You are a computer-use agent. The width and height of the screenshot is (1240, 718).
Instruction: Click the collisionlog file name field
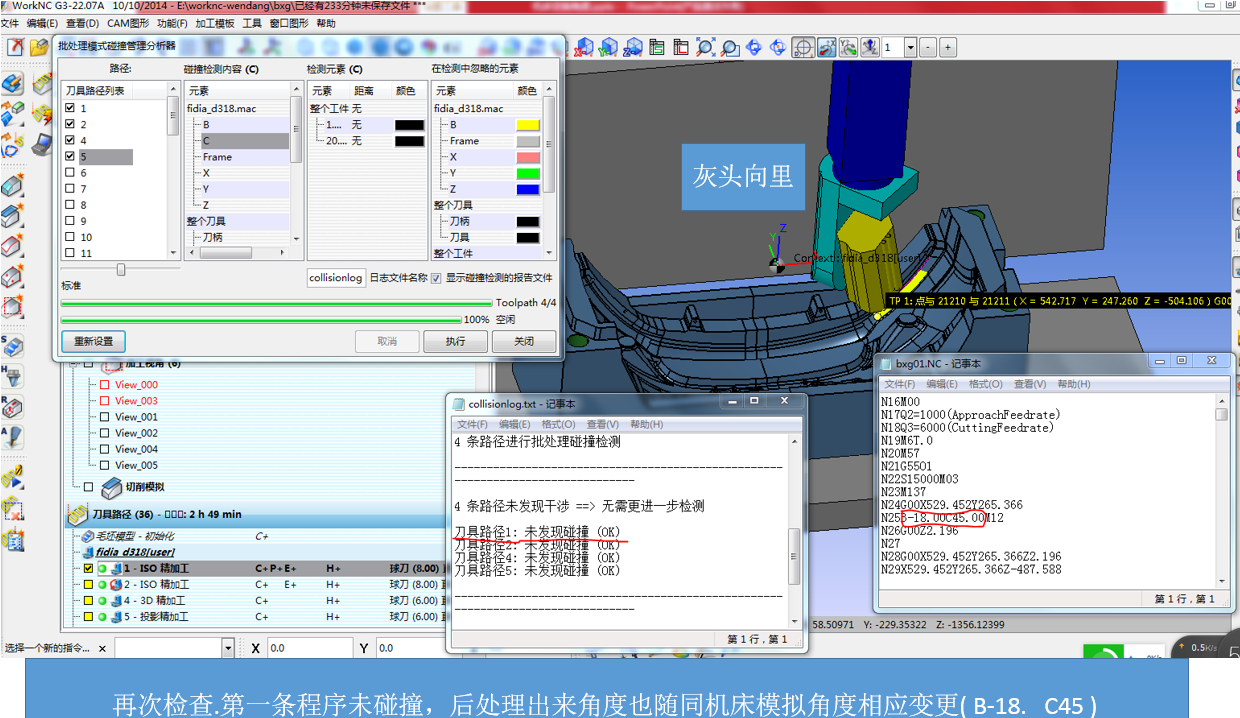[x=336, y=278]
